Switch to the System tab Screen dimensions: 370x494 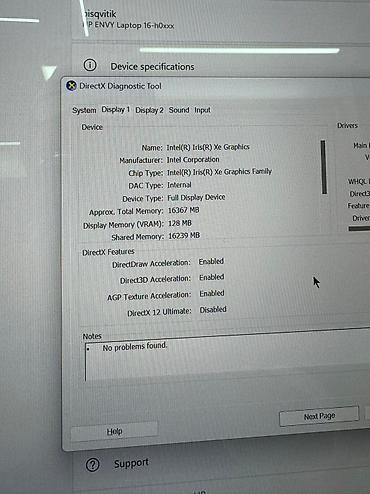coord(84,110)
